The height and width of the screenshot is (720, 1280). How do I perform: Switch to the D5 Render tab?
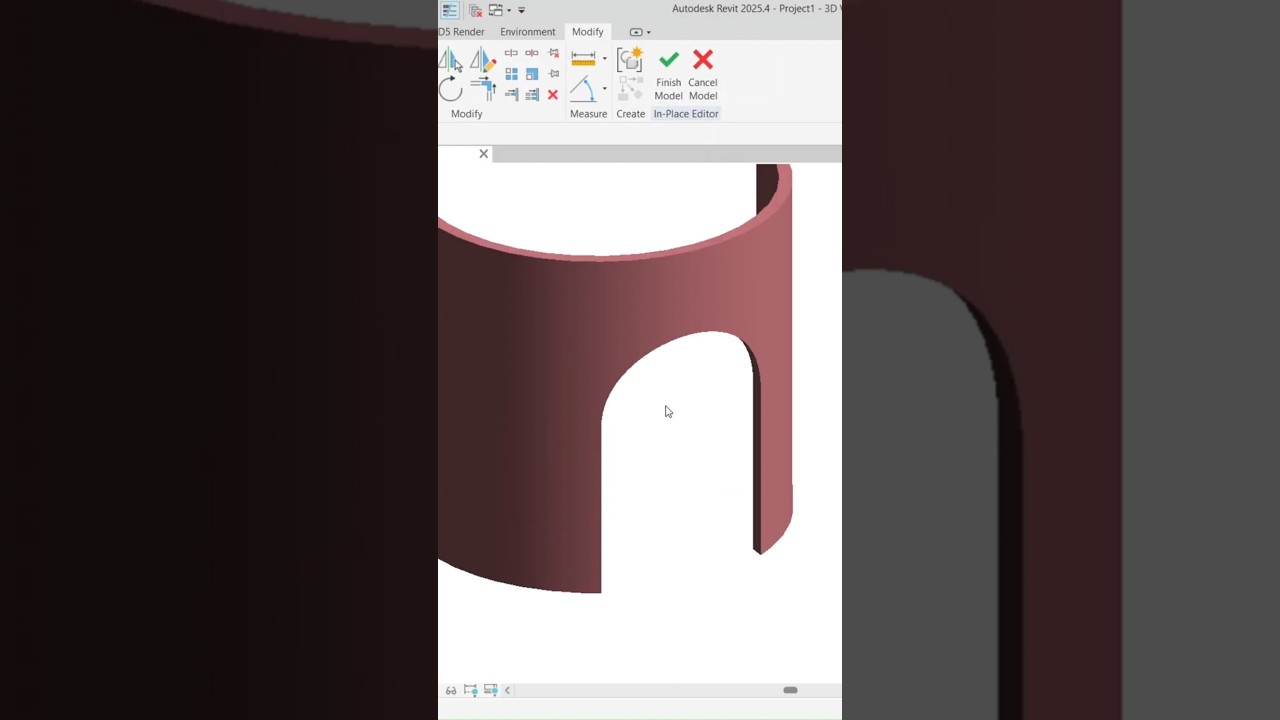point(461,32)
